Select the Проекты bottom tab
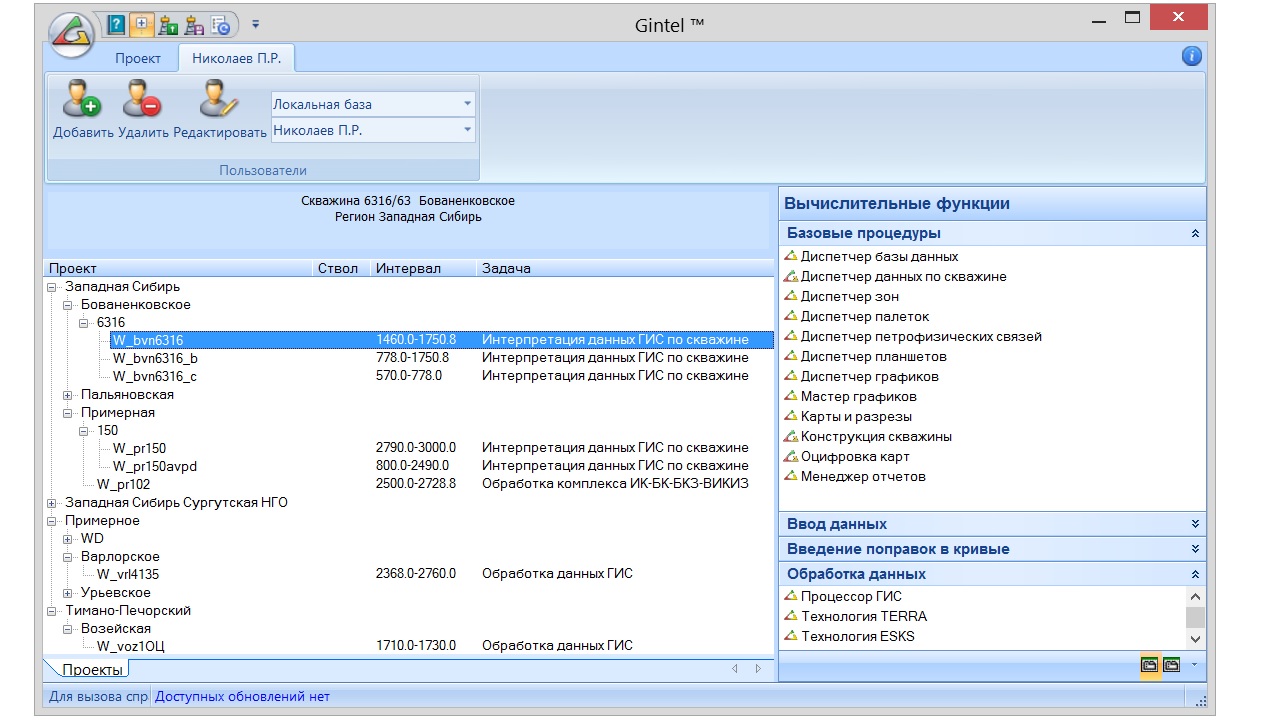 pyautogui.click(x=92, y=669)
